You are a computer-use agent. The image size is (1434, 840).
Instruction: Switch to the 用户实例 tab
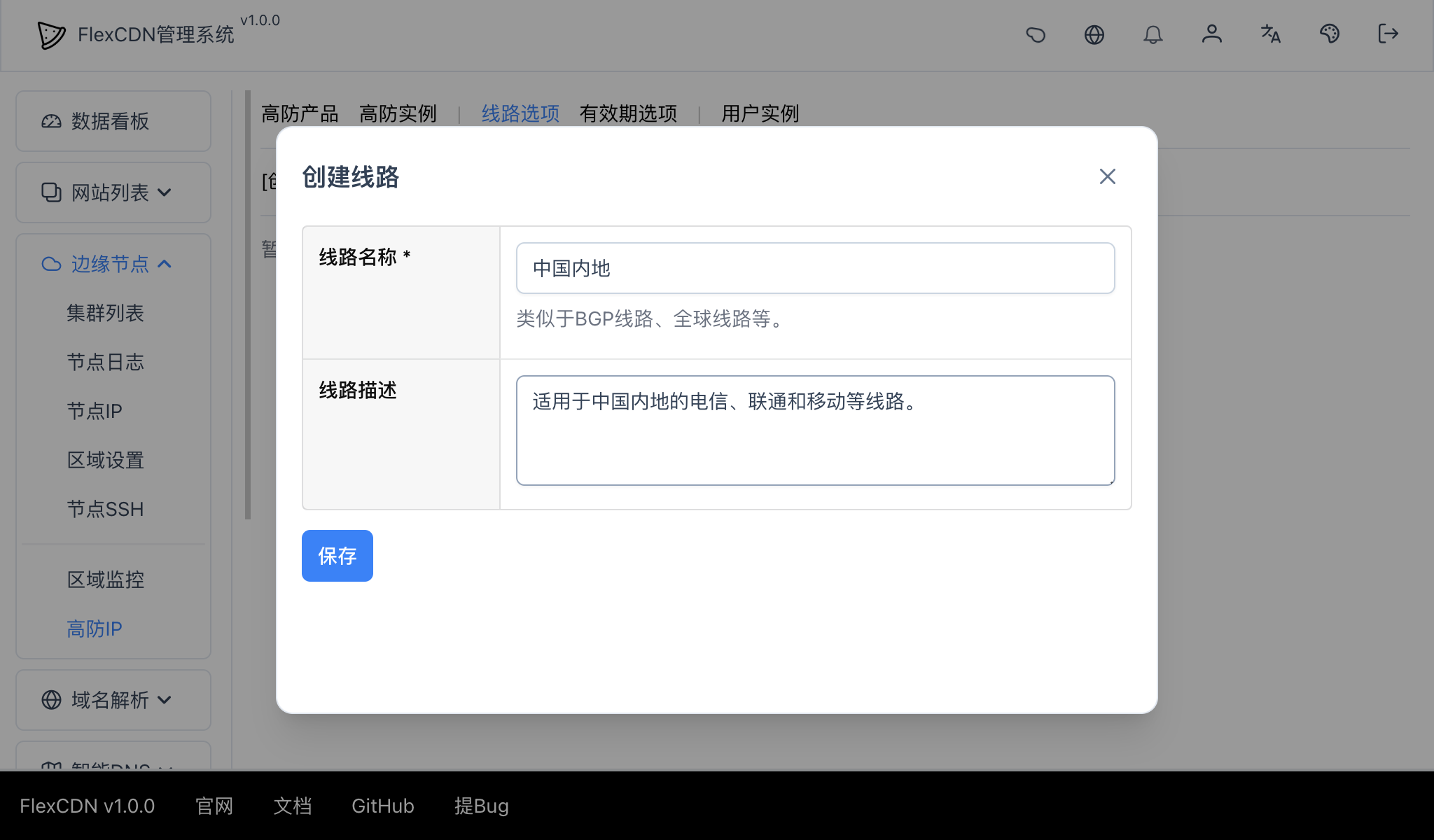point(760,113)
